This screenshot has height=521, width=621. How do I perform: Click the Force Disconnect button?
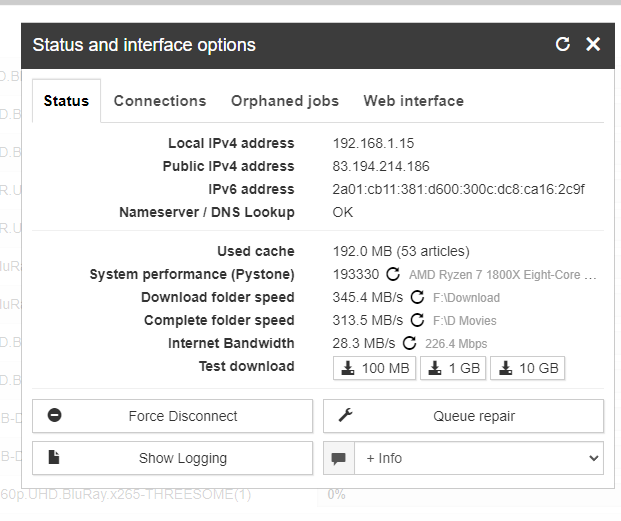click(x=172, y=416)
